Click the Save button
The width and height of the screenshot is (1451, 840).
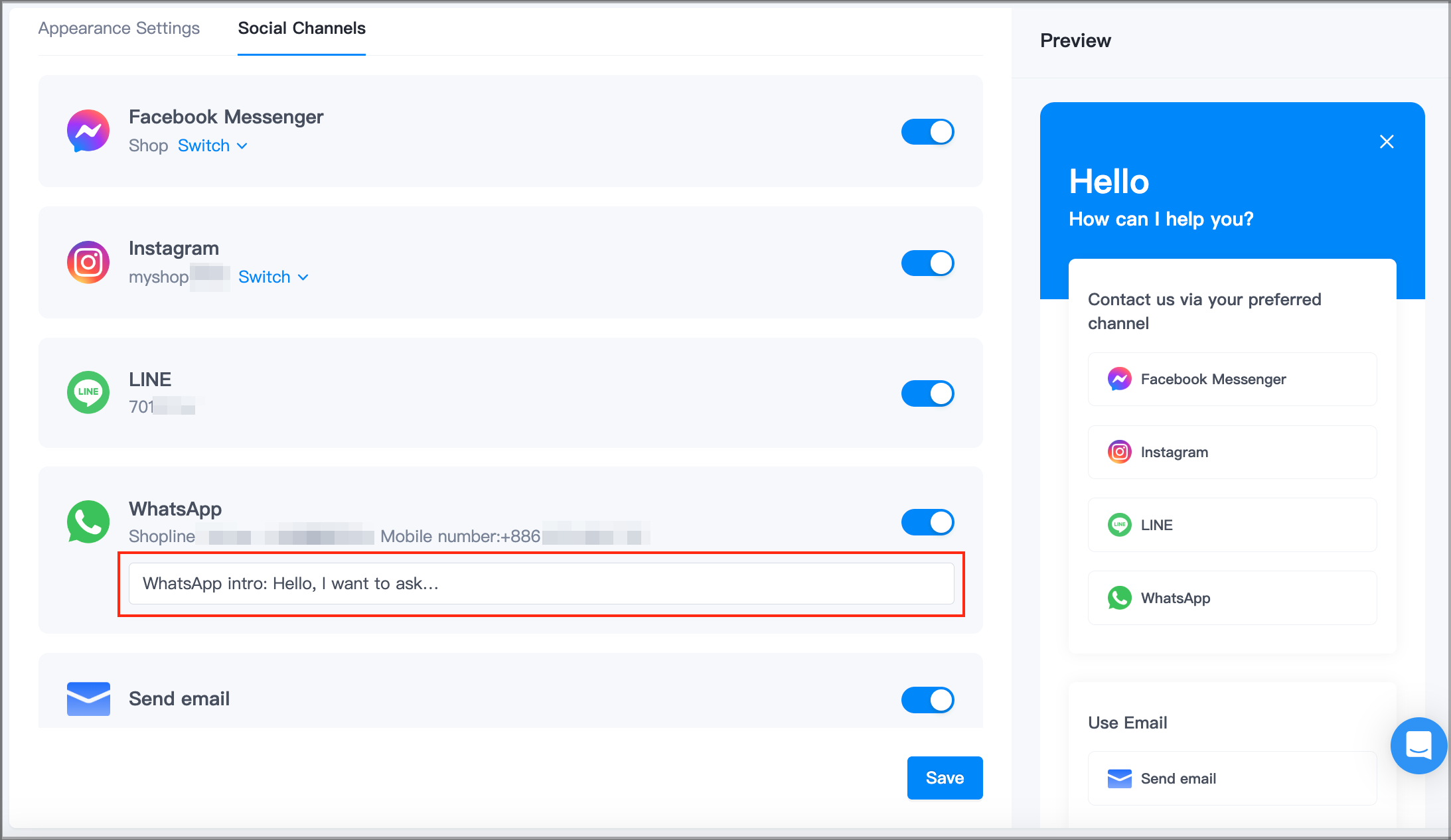pyautogui.click(x=945, y=778)
